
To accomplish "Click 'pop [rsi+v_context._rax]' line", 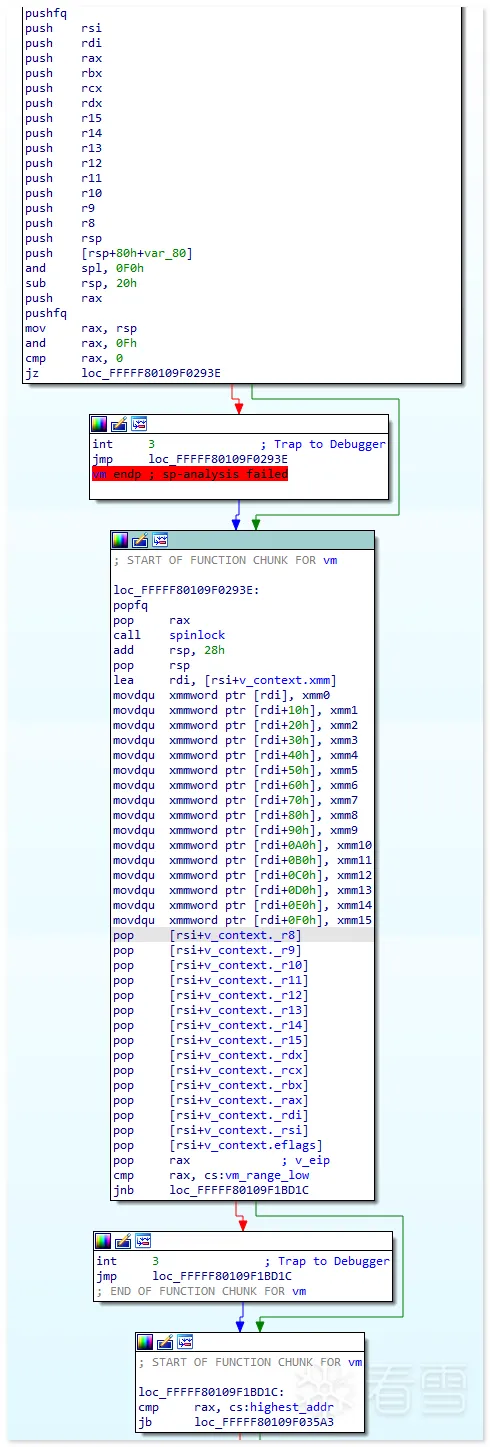I will [x=211, y=1100].
